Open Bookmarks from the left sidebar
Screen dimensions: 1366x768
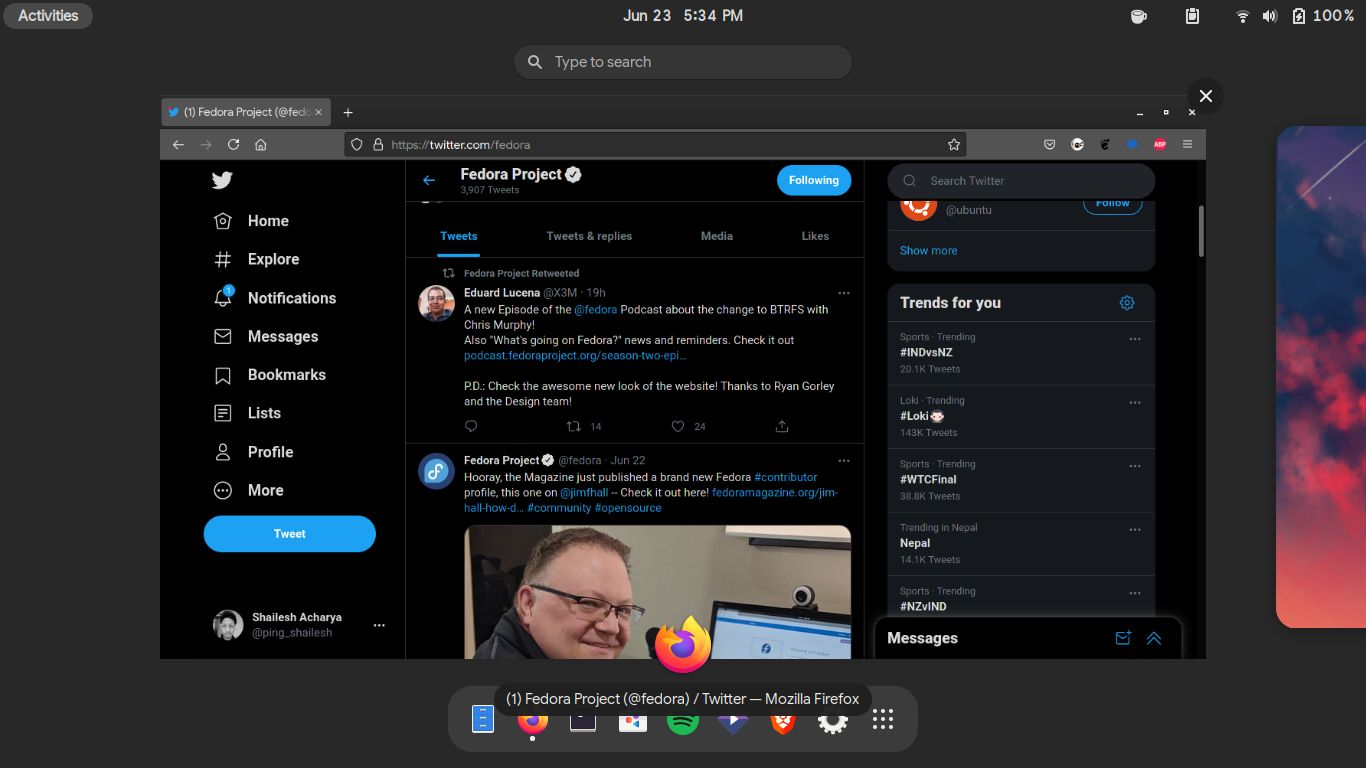coord(286,374)
